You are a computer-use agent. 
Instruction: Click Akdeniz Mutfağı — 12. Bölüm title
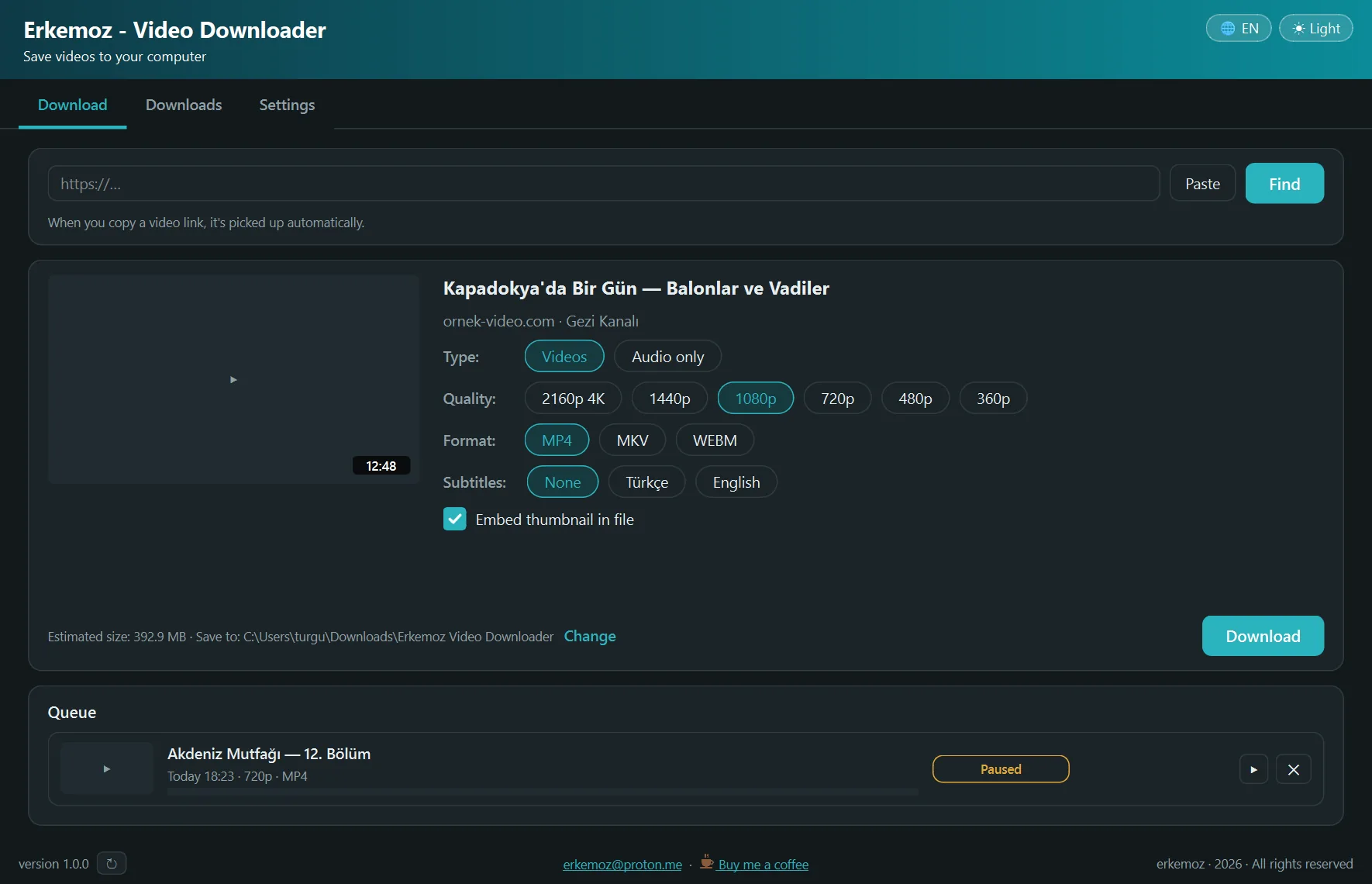click(x=269, y=754)
